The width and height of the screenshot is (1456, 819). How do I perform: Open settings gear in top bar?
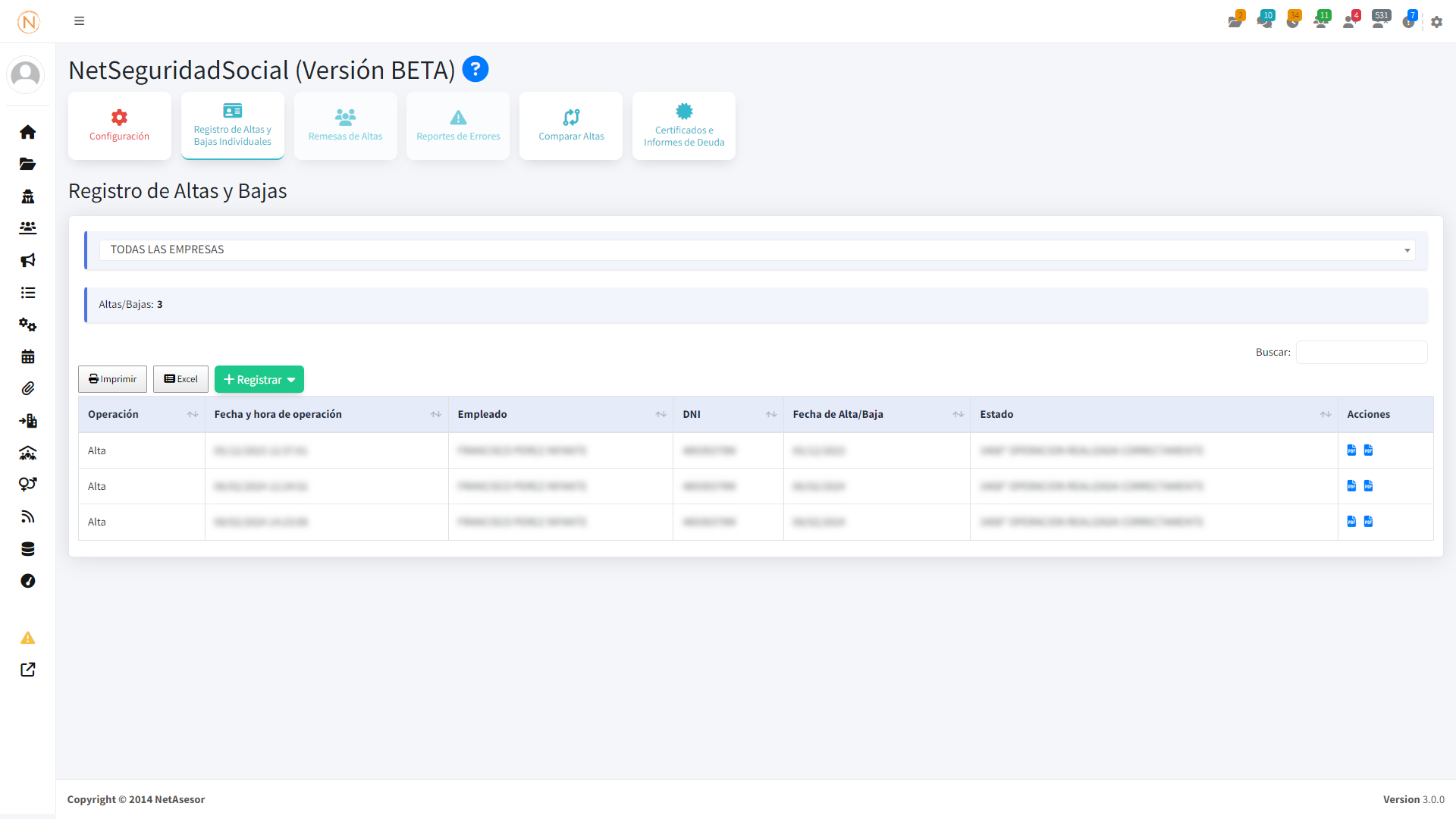click(1436, 22)
